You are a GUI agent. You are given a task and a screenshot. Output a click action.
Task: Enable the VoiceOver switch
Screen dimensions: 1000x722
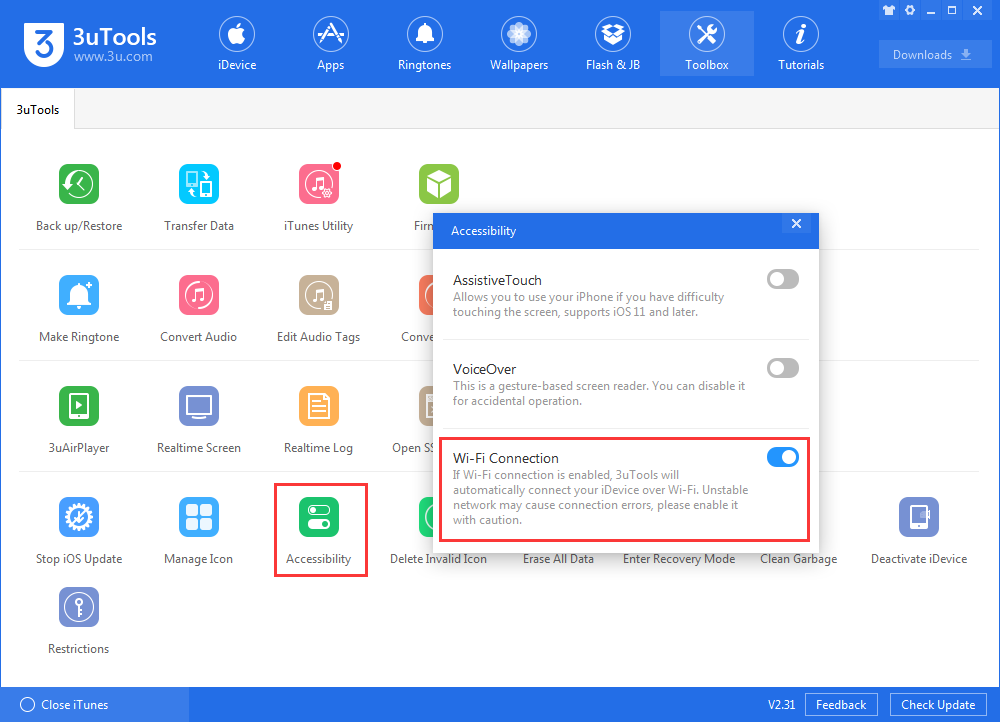783,368
